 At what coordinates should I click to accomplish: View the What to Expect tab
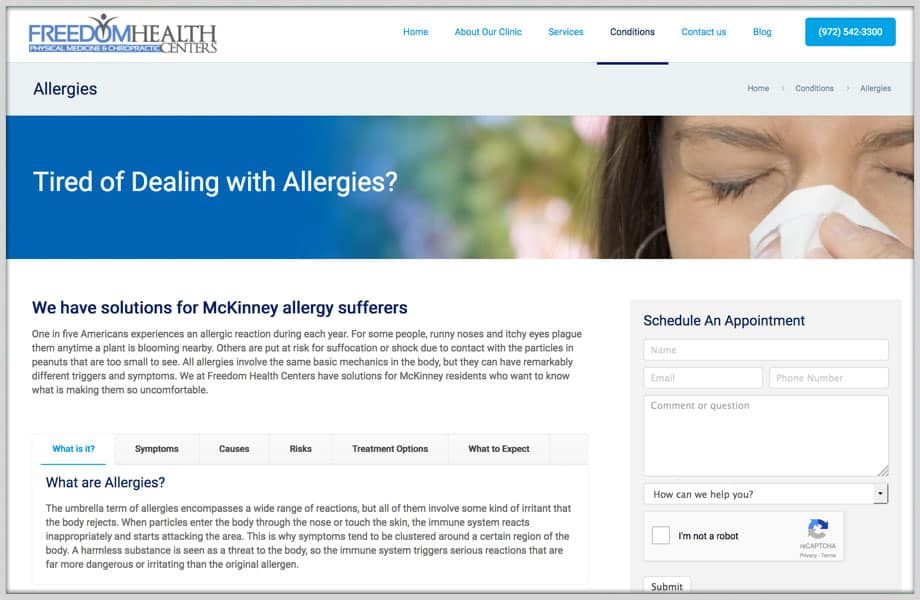499,449
